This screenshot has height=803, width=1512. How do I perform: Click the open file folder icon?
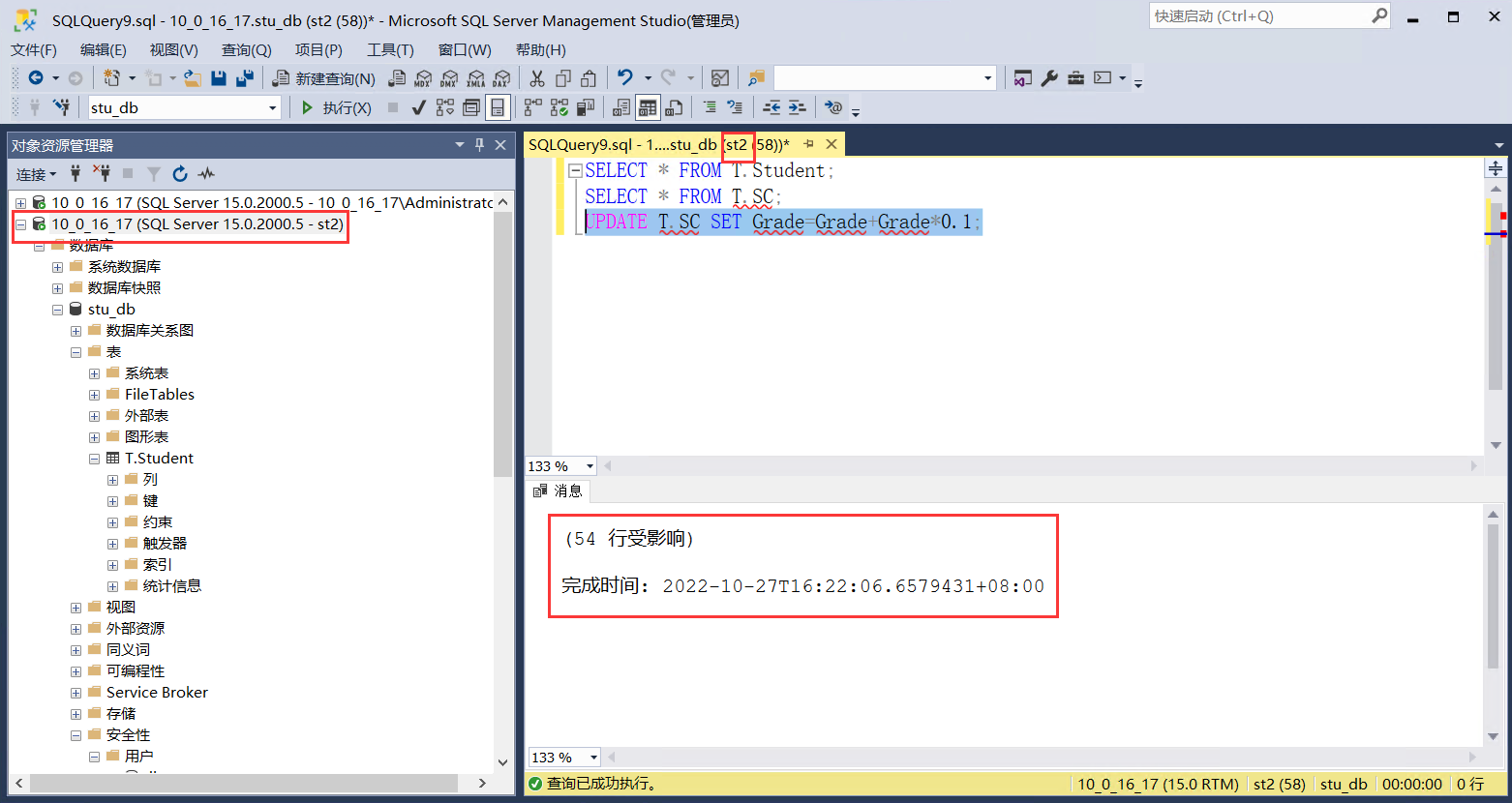click(x=193, y=78)
